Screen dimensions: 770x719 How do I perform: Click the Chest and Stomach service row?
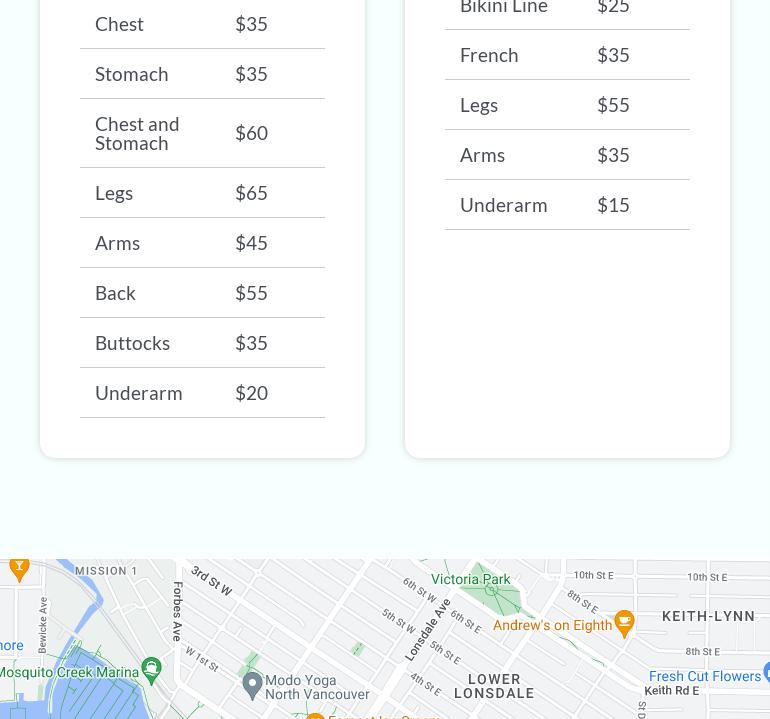tap(202, 133)
